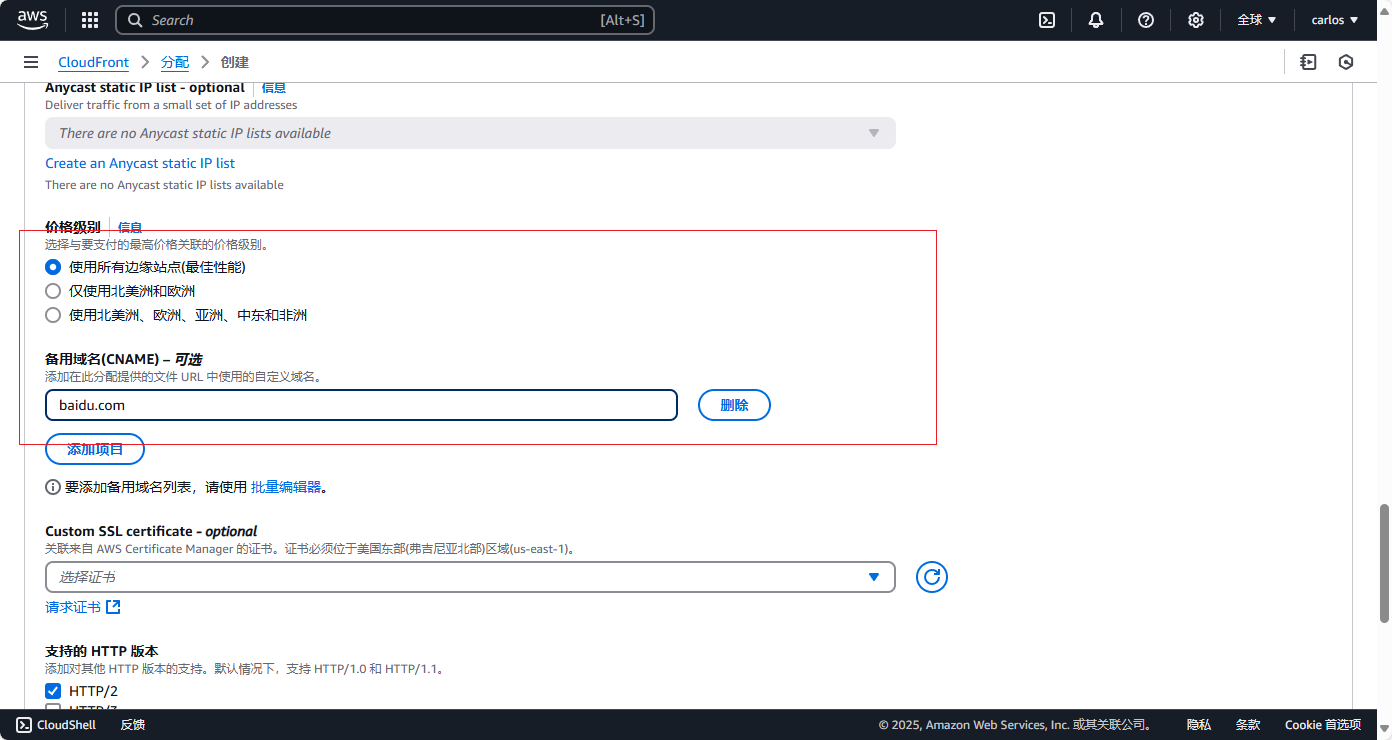The width and height of the screenshot is (1392, 740).
Task: Select 仅使用北美洲和欧洲 radio option
Action: [x=53, y=291]
